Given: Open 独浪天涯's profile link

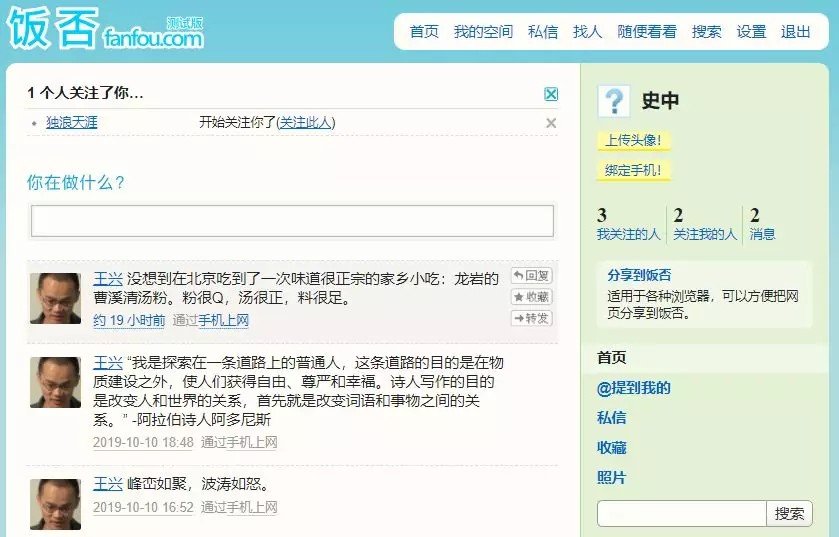Looking at the screenshot, I should [72, 122].
